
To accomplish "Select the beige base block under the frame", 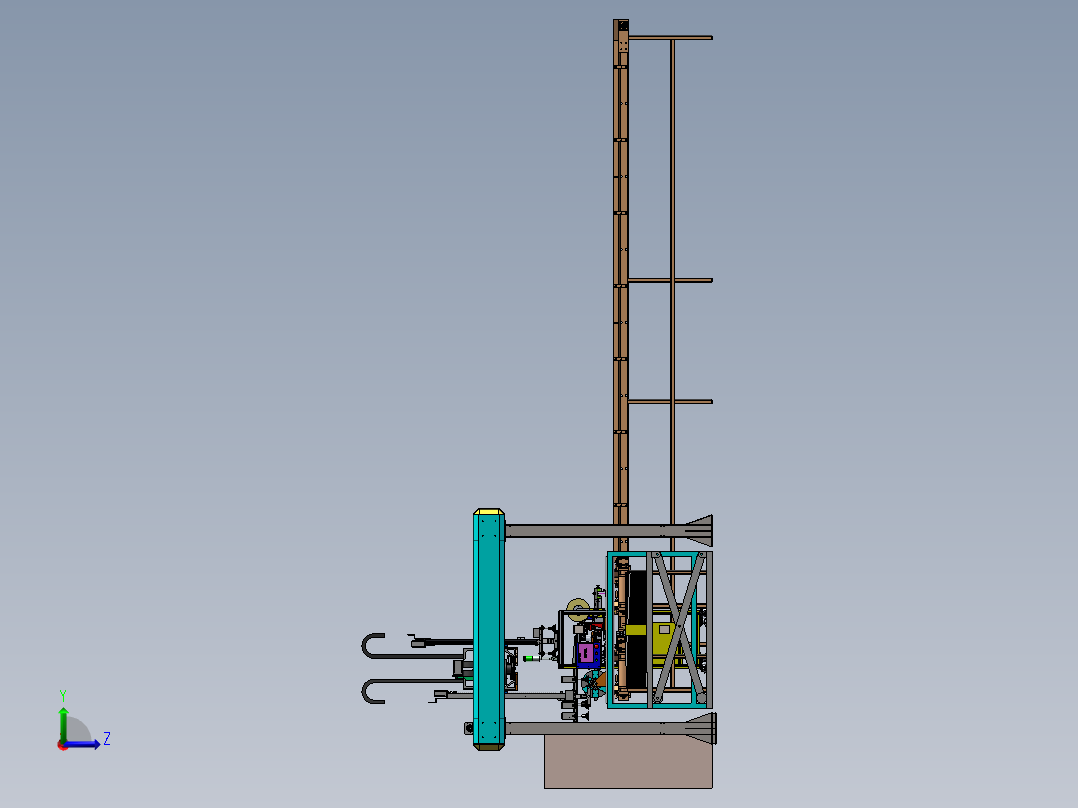I will pyautogui.click(x=628, y=761).
